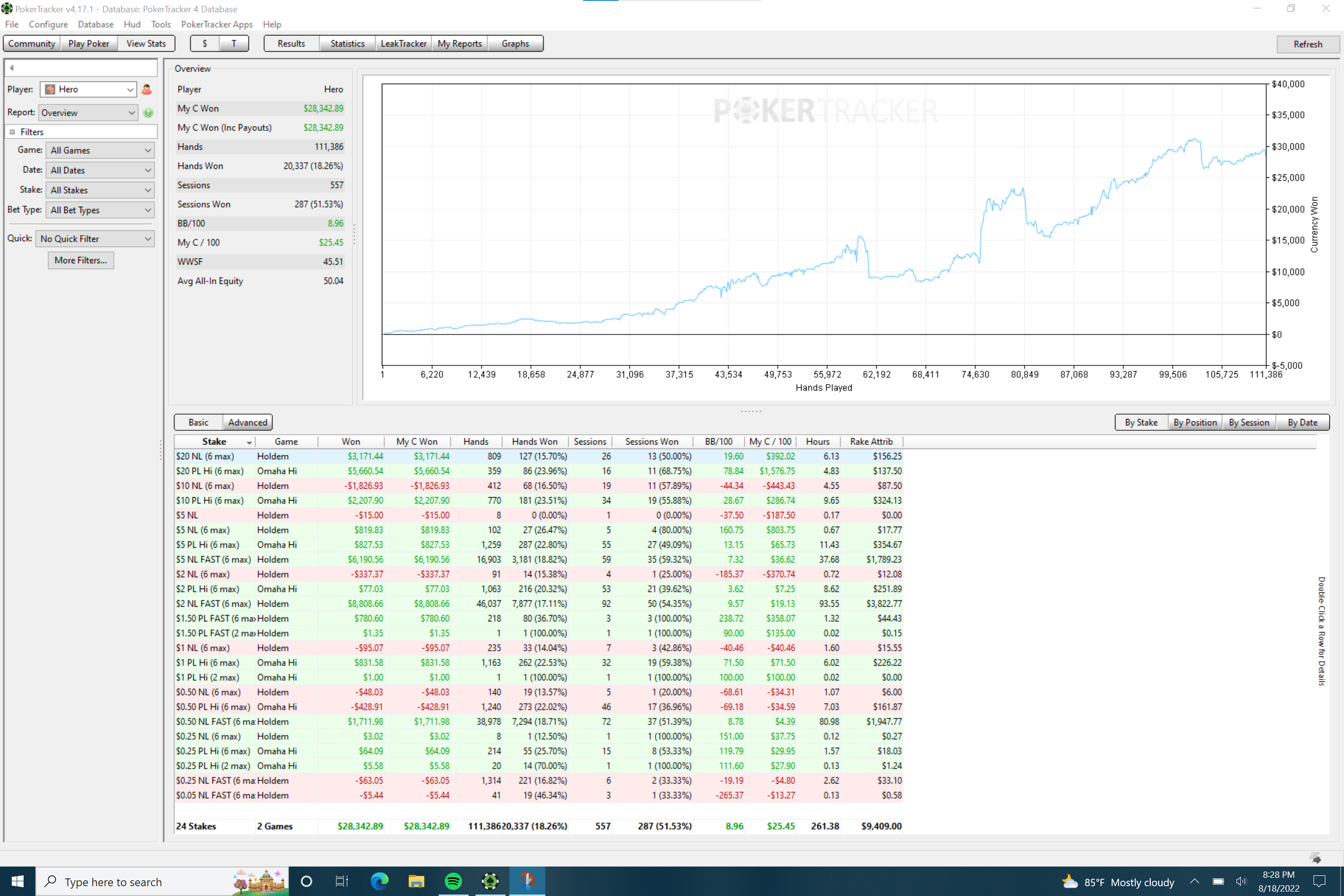Image resolution: width=1344 pixels, height=896 pixels.
Task: Click the PokerTracker taskbar icon
Action: [490, 881]
